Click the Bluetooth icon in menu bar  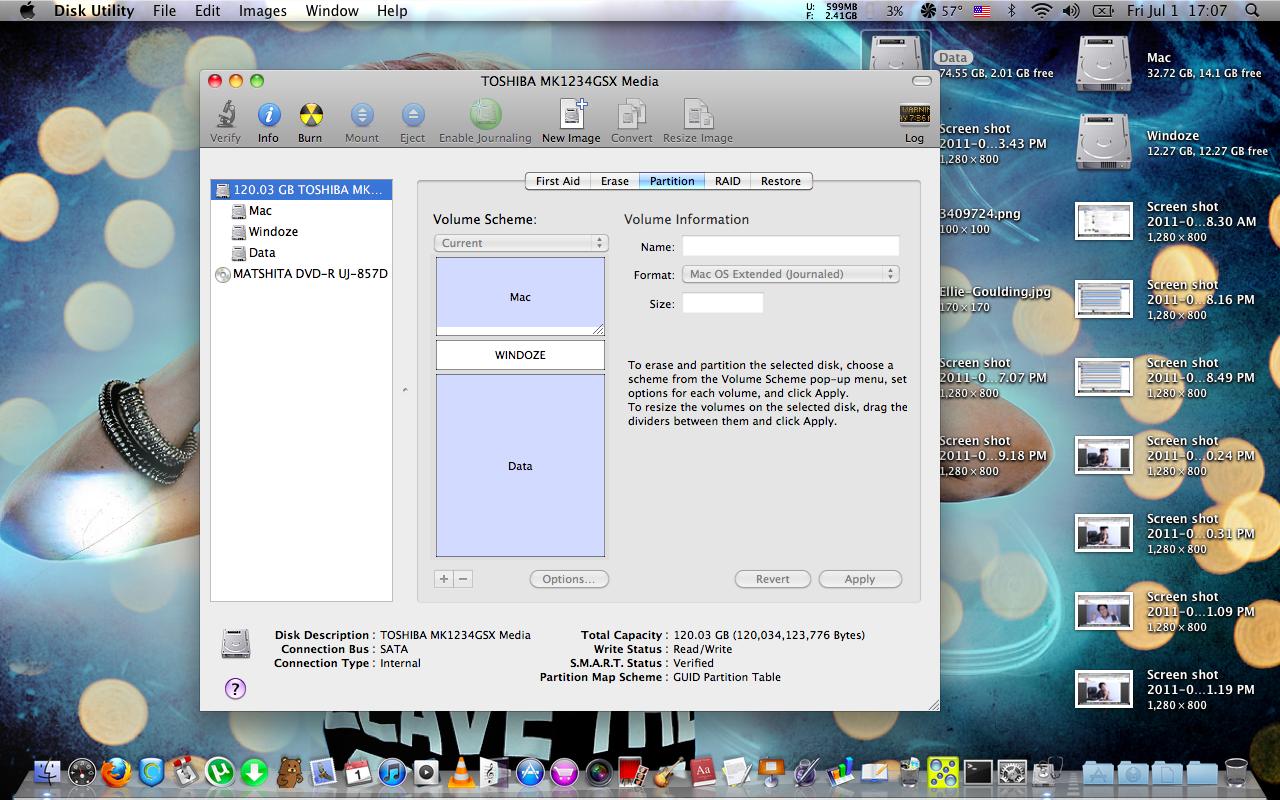pos(1011,11)
